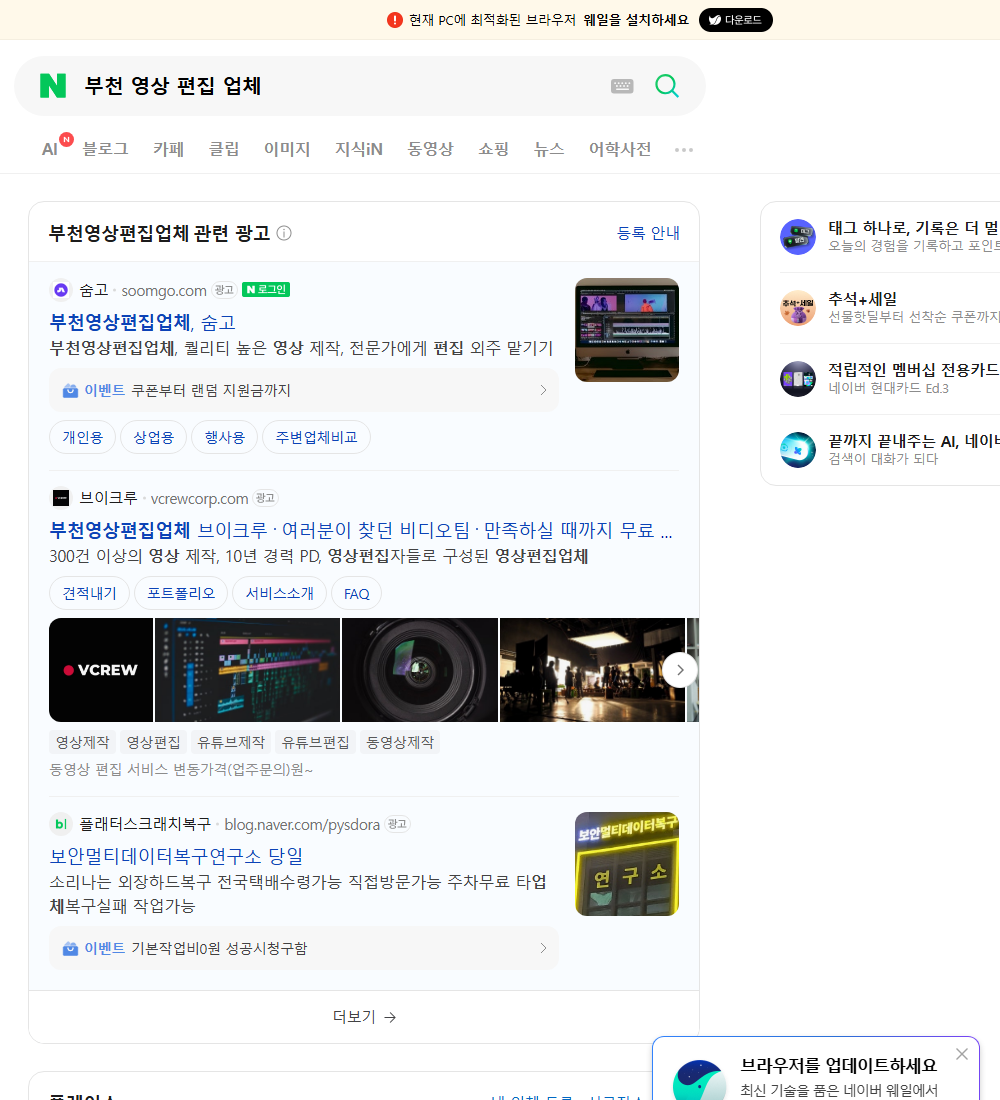Viewport: 1000px width, 1100px height.
Task: Open the VCREW logo thumbnail
Action: click(x=101, y=670)
